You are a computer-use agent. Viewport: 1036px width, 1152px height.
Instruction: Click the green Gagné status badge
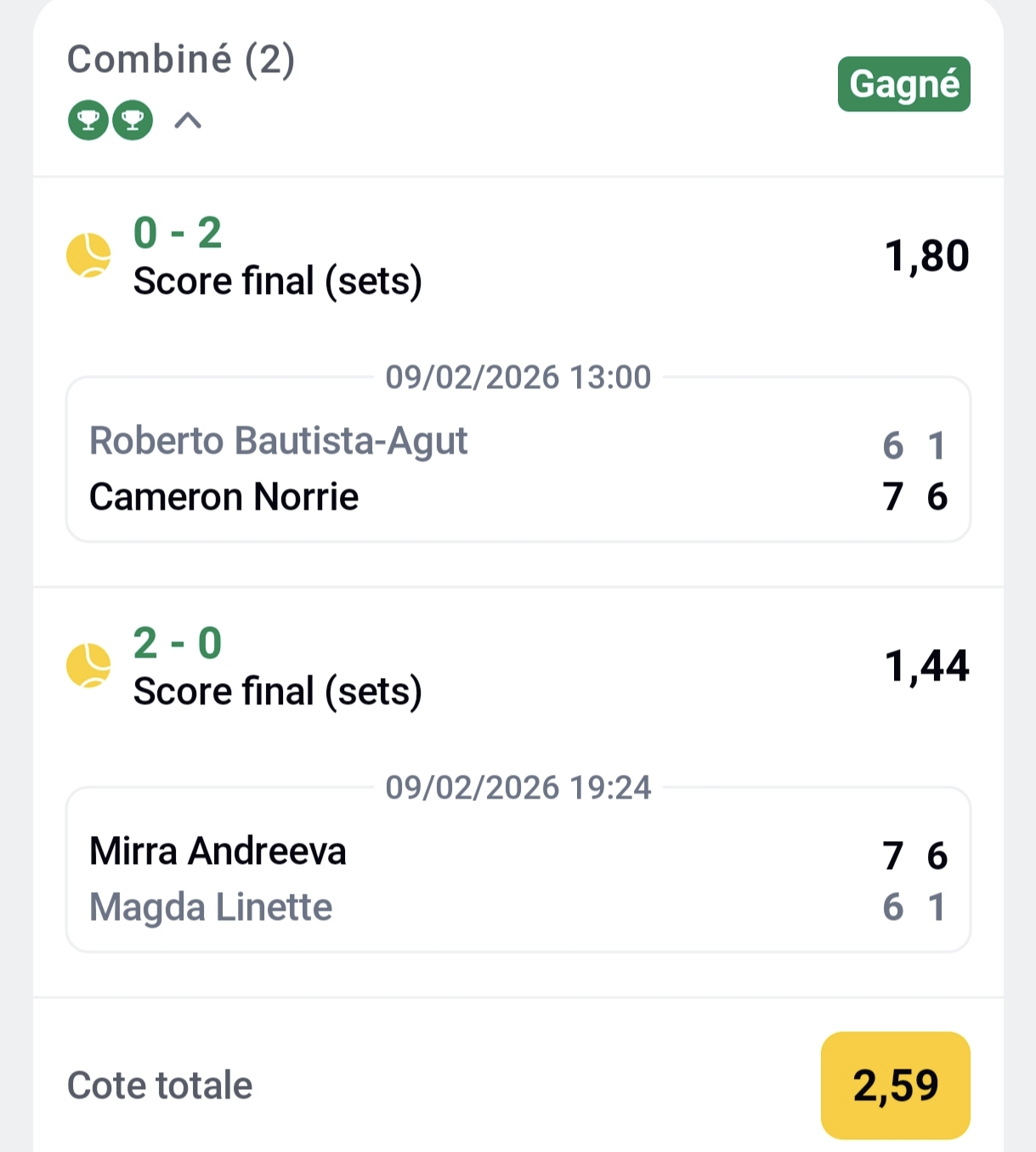(x=903, y=84)
